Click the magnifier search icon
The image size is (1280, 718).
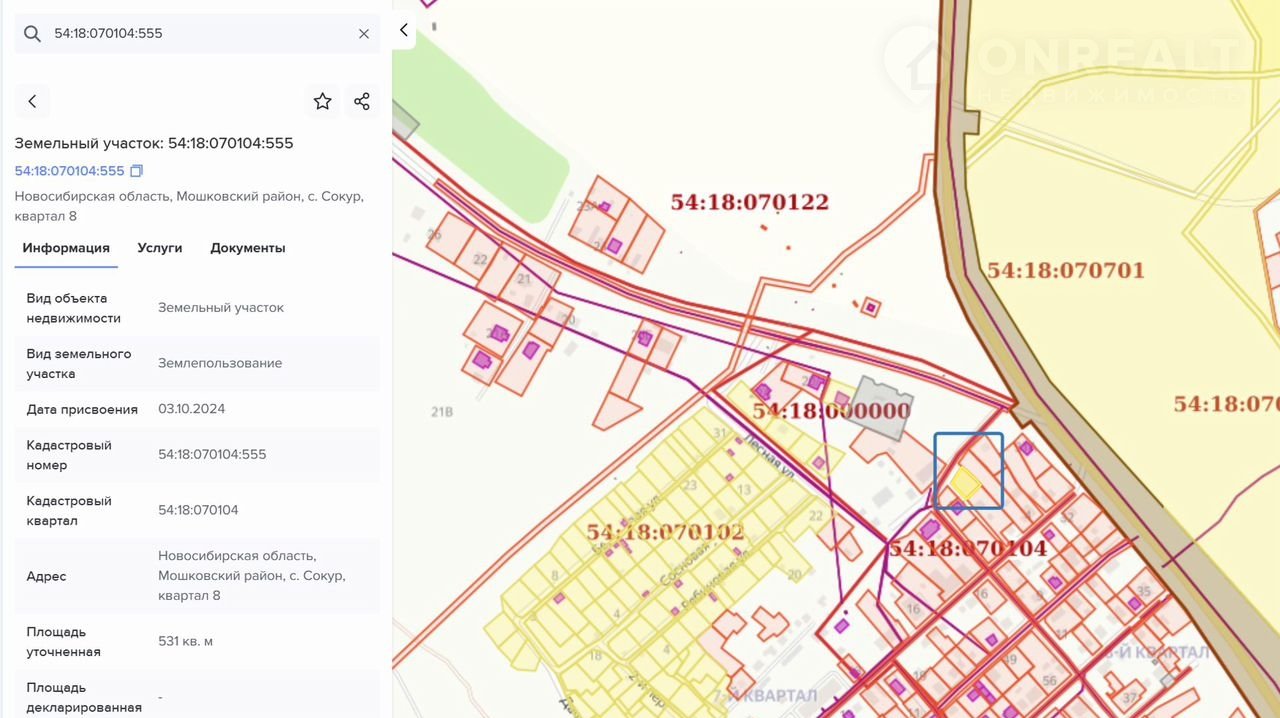coord(32,34)
